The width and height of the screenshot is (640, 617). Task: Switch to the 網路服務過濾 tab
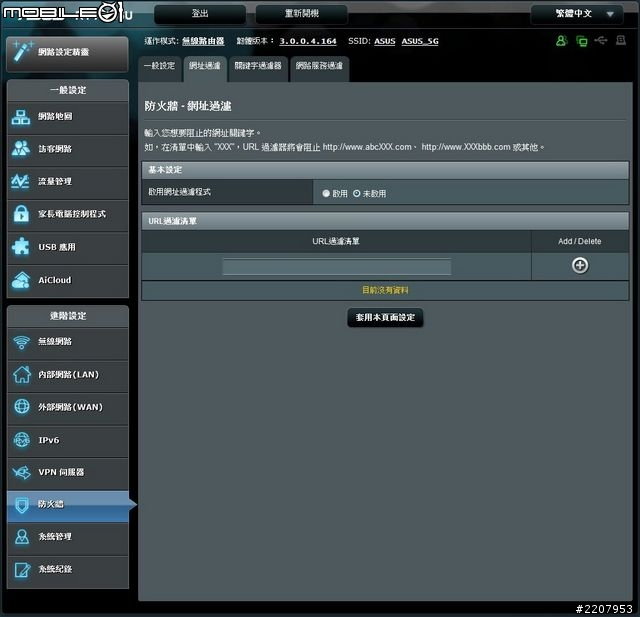click(x=318, y=66)
